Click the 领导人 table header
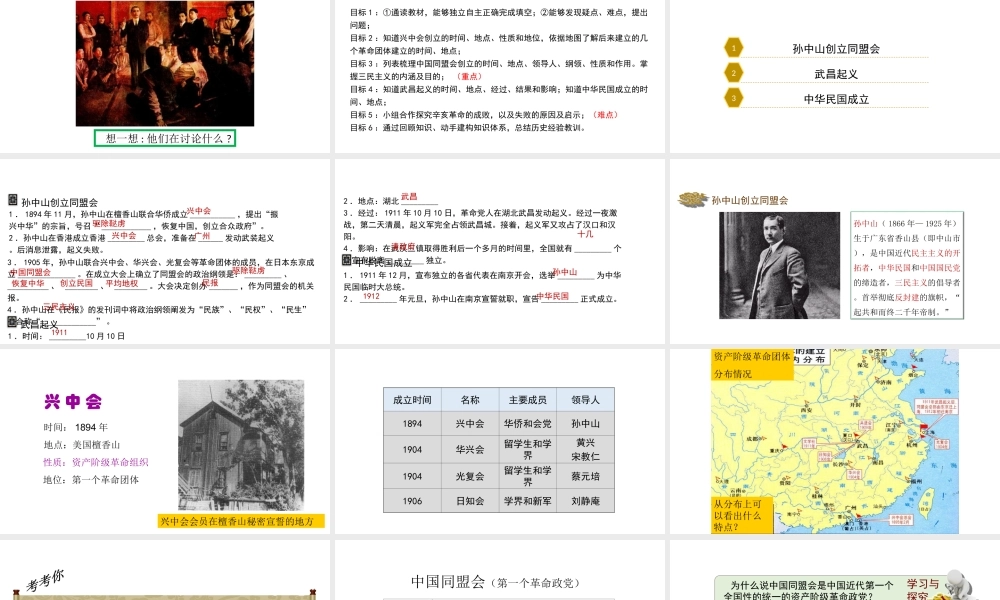Screen dimensions: 1000x600 click(x=585, y=400)
